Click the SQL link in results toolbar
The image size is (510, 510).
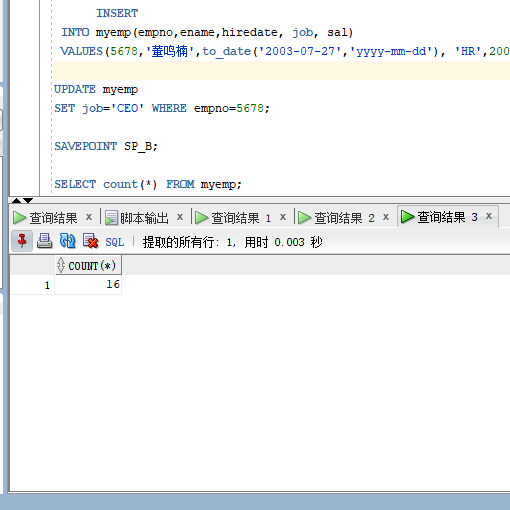point(115,242)
